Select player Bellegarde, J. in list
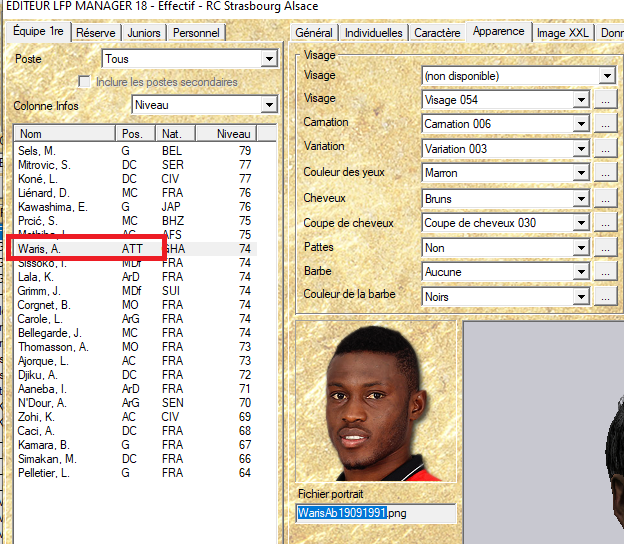 click(135, 333)
